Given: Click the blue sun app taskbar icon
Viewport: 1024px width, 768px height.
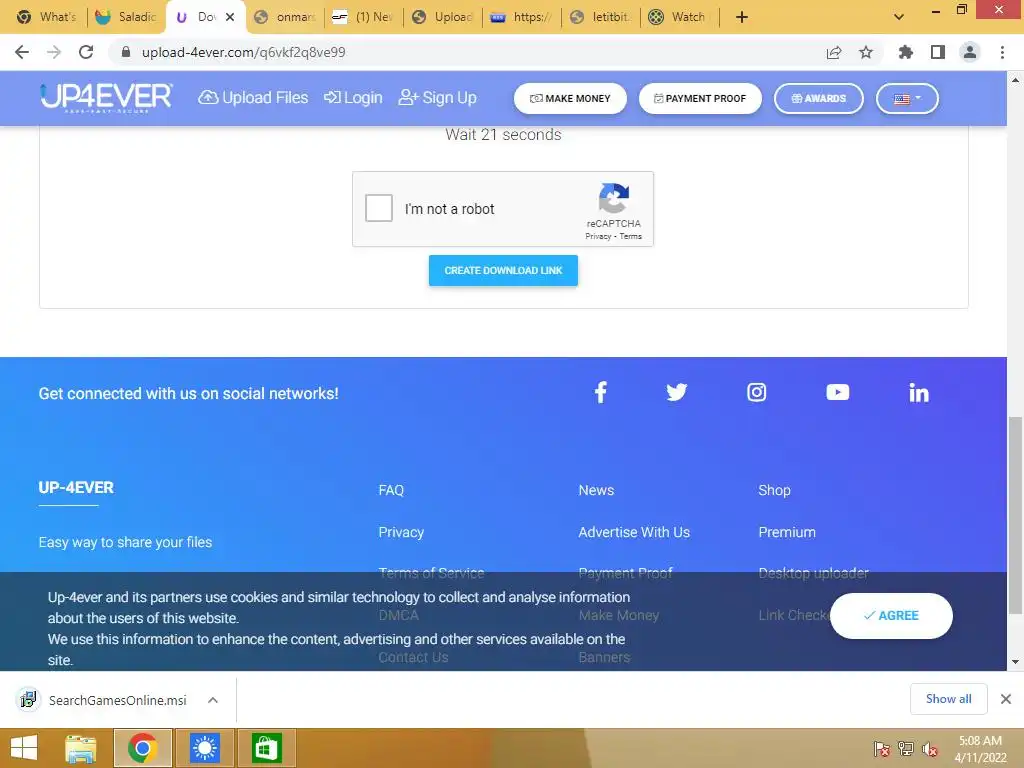Looking at the screenshot, I should click(204, 748).
